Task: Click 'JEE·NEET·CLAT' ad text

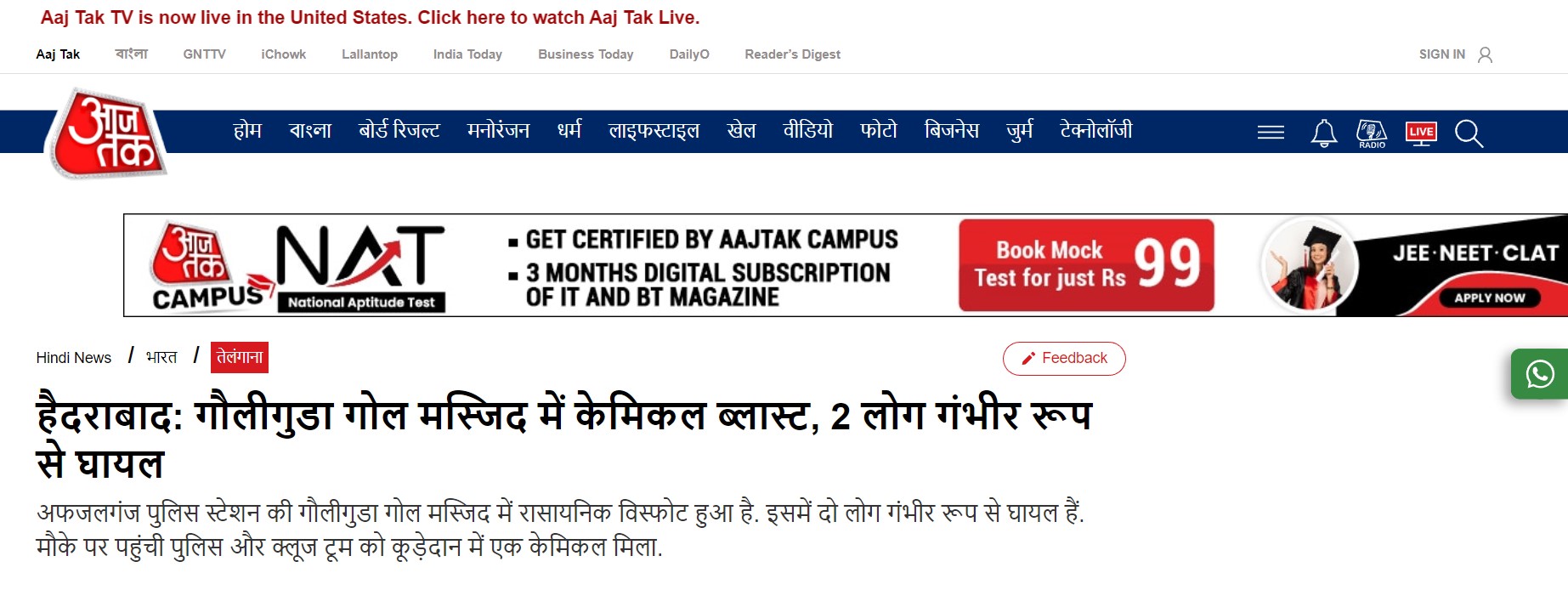Action: (x=1475, y=253)
